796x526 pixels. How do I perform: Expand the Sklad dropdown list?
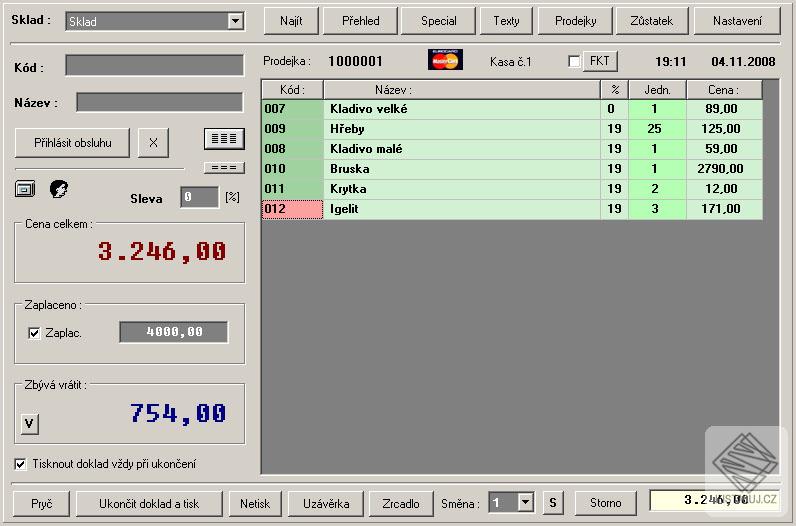[x=235, y=21]
